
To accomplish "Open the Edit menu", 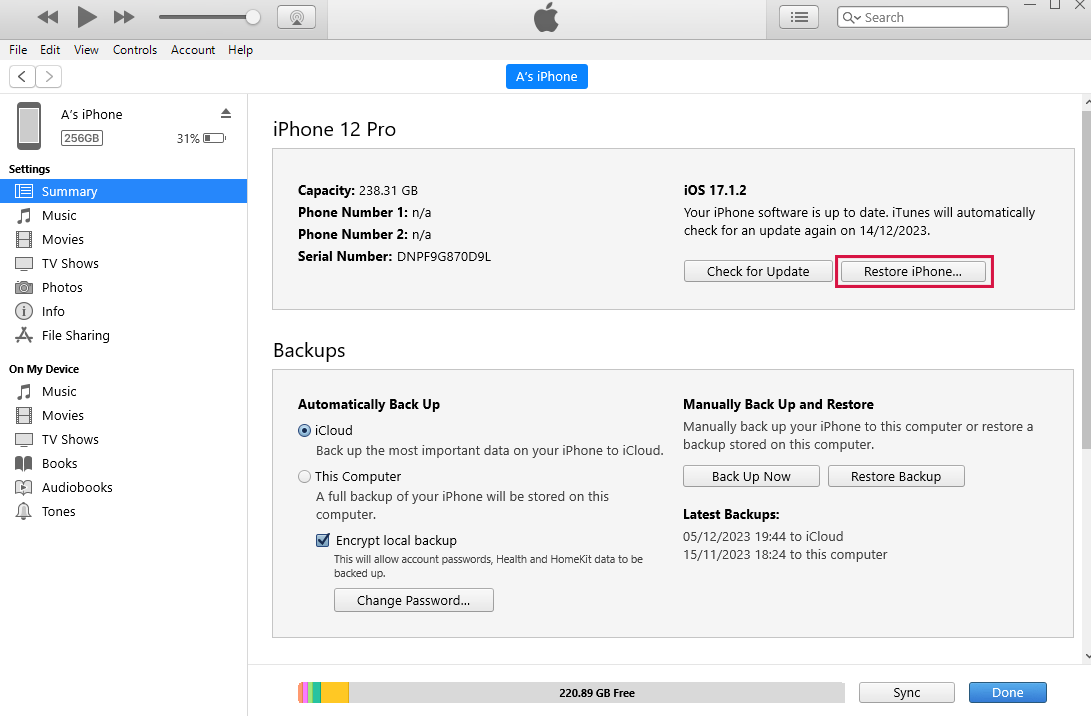I will click(50, 50).
